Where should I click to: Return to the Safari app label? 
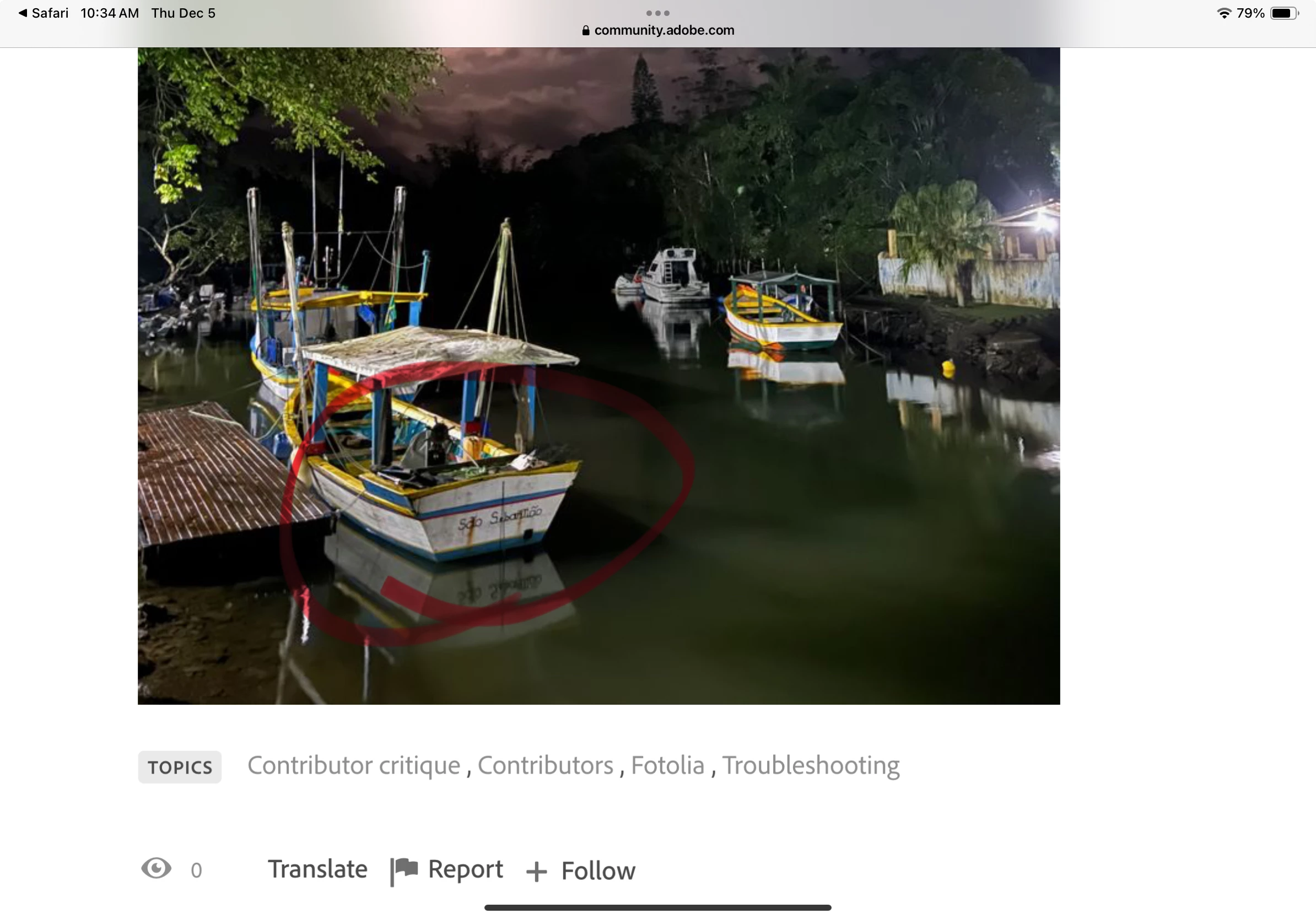click(x=50, y=13)
